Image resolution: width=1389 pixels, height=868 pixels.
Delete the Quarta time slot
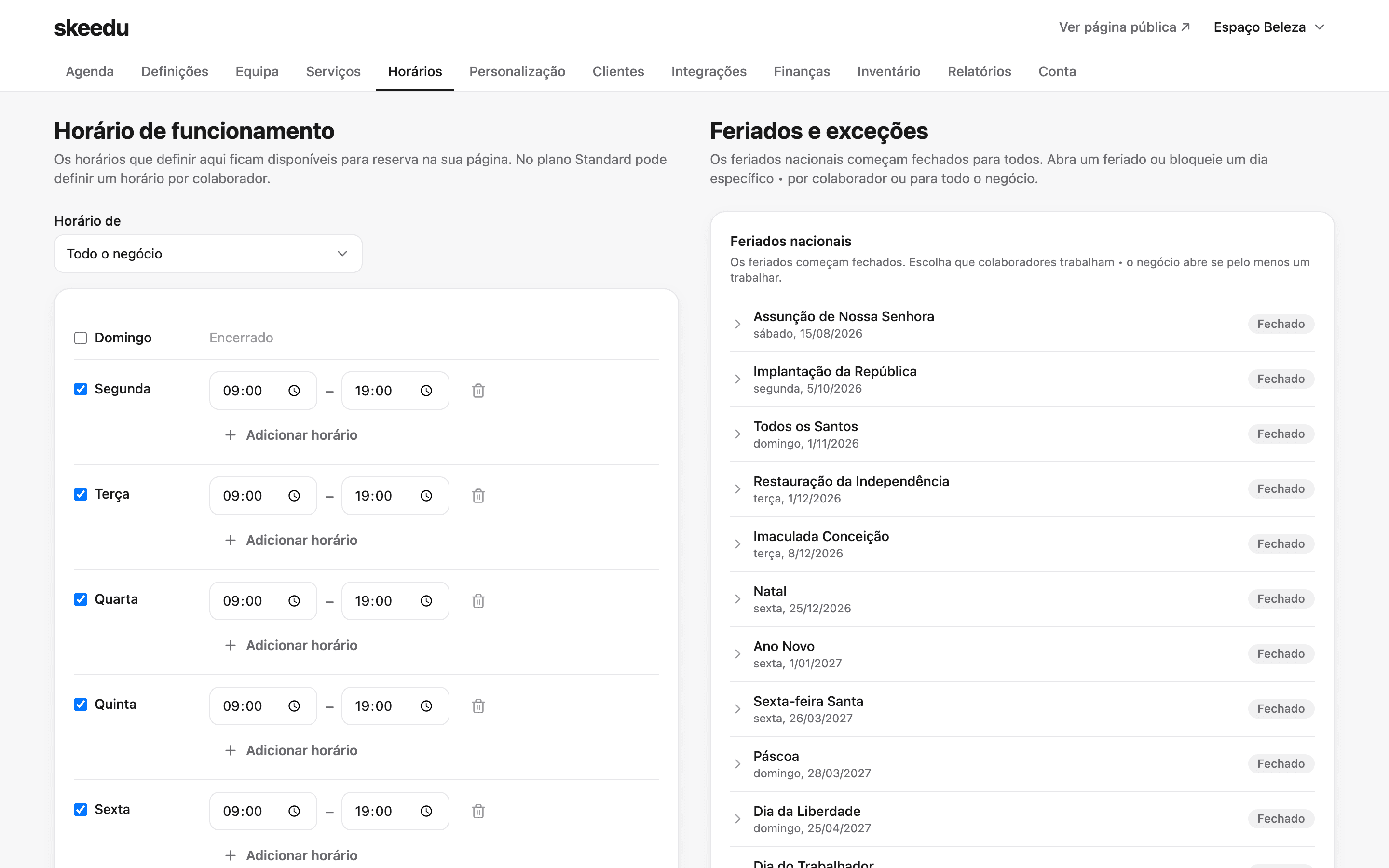[478, 600]
